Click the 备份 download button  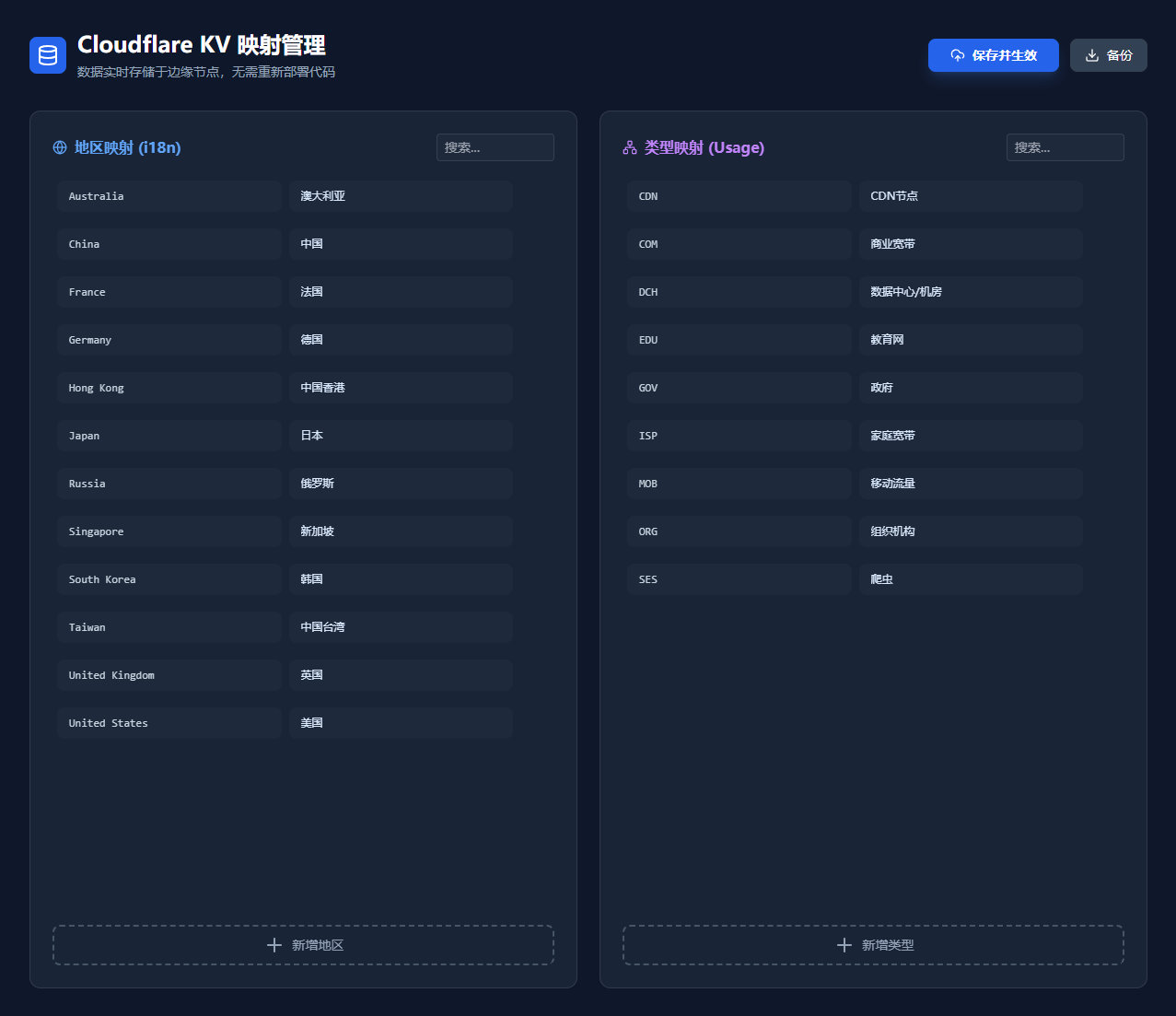point(1109,55)
